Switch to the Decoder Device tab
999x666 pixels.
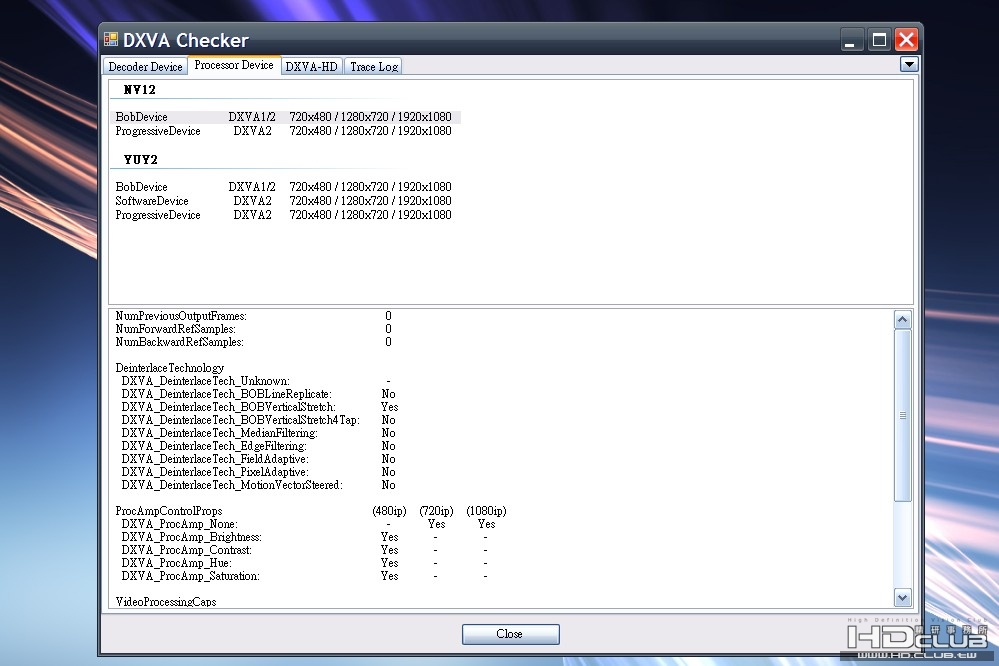click(145, 66)
